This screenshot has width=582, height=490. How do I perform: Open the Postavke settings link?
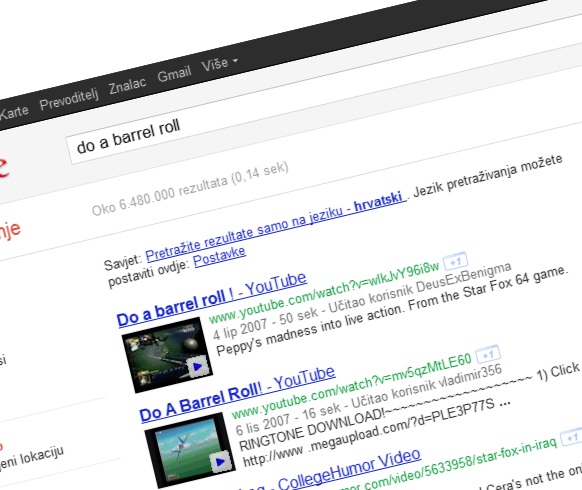(x=219, y=257)
